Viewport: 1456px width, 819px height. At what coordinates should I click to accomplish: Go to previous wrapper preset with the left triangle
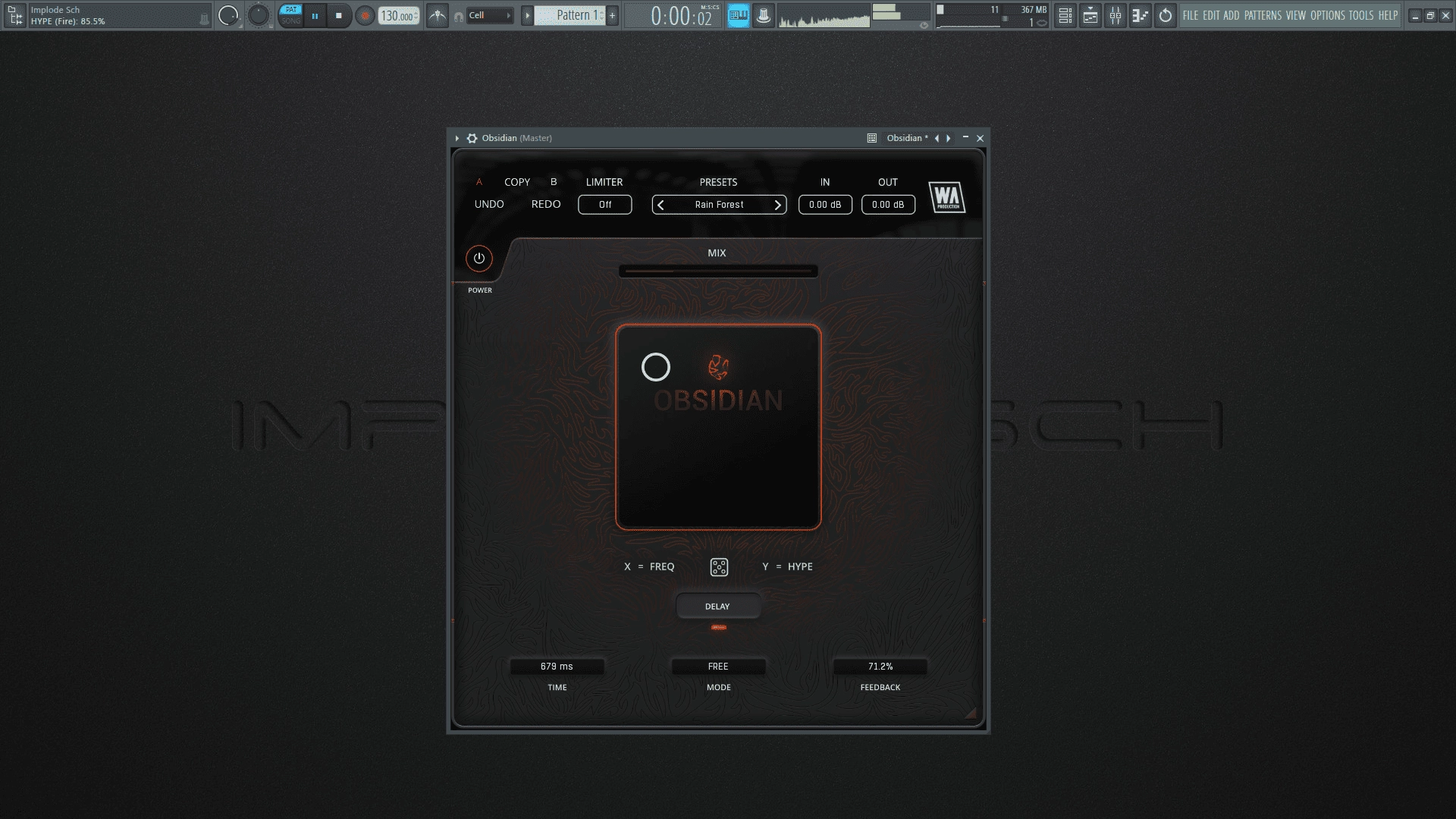(937, 138)
